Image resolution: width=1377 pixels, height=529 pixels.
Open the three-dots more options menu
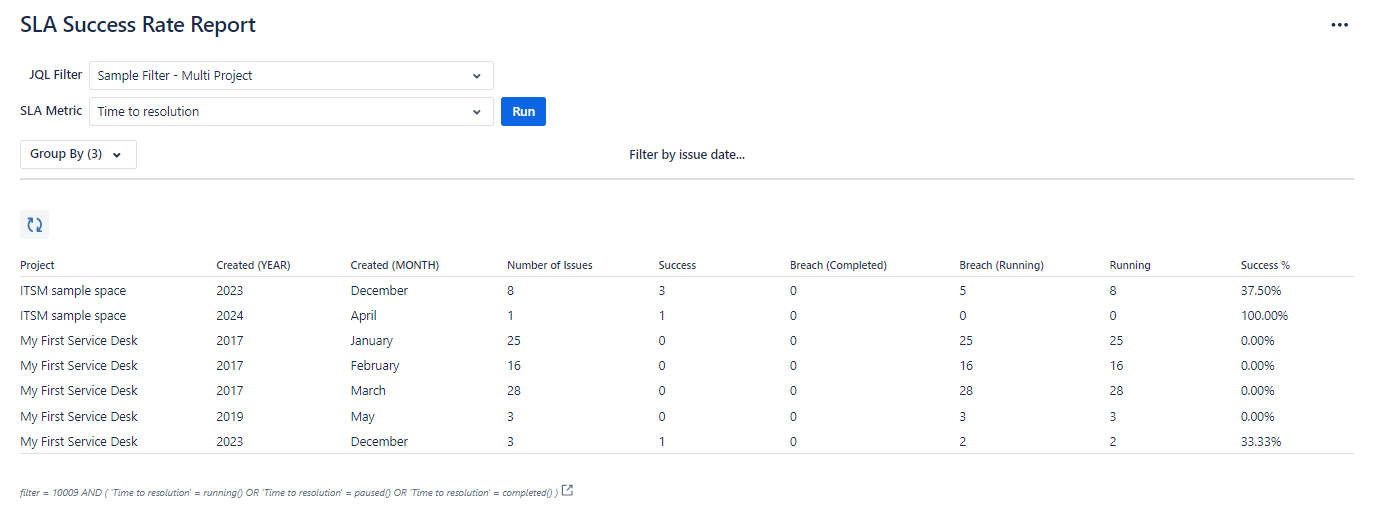1339,25
